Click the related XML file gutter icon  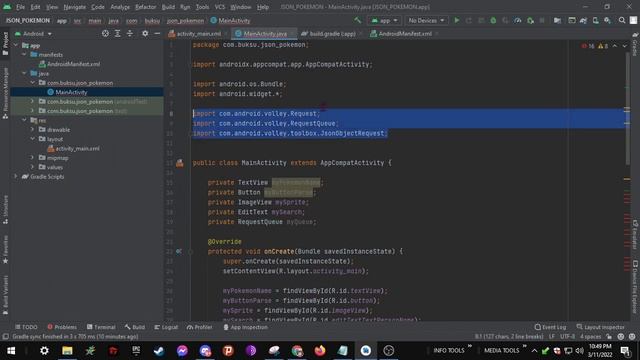(x=180, y=163)
